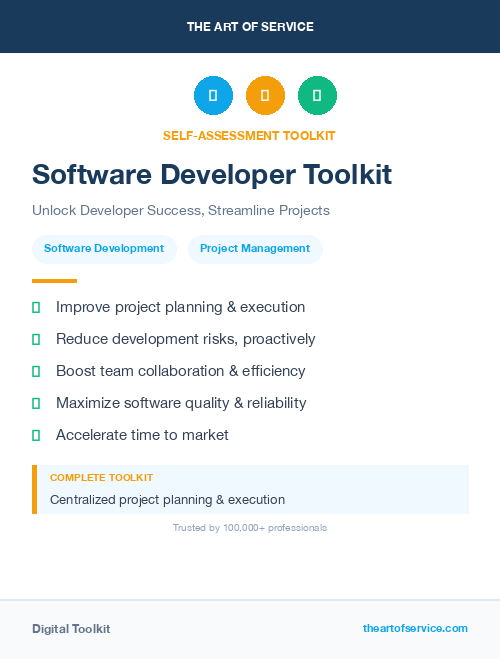This screenshot has width=500, height=659.
Task: Click the COMPLETE TOOLKIT label
Action: click(x=101, y=478)
